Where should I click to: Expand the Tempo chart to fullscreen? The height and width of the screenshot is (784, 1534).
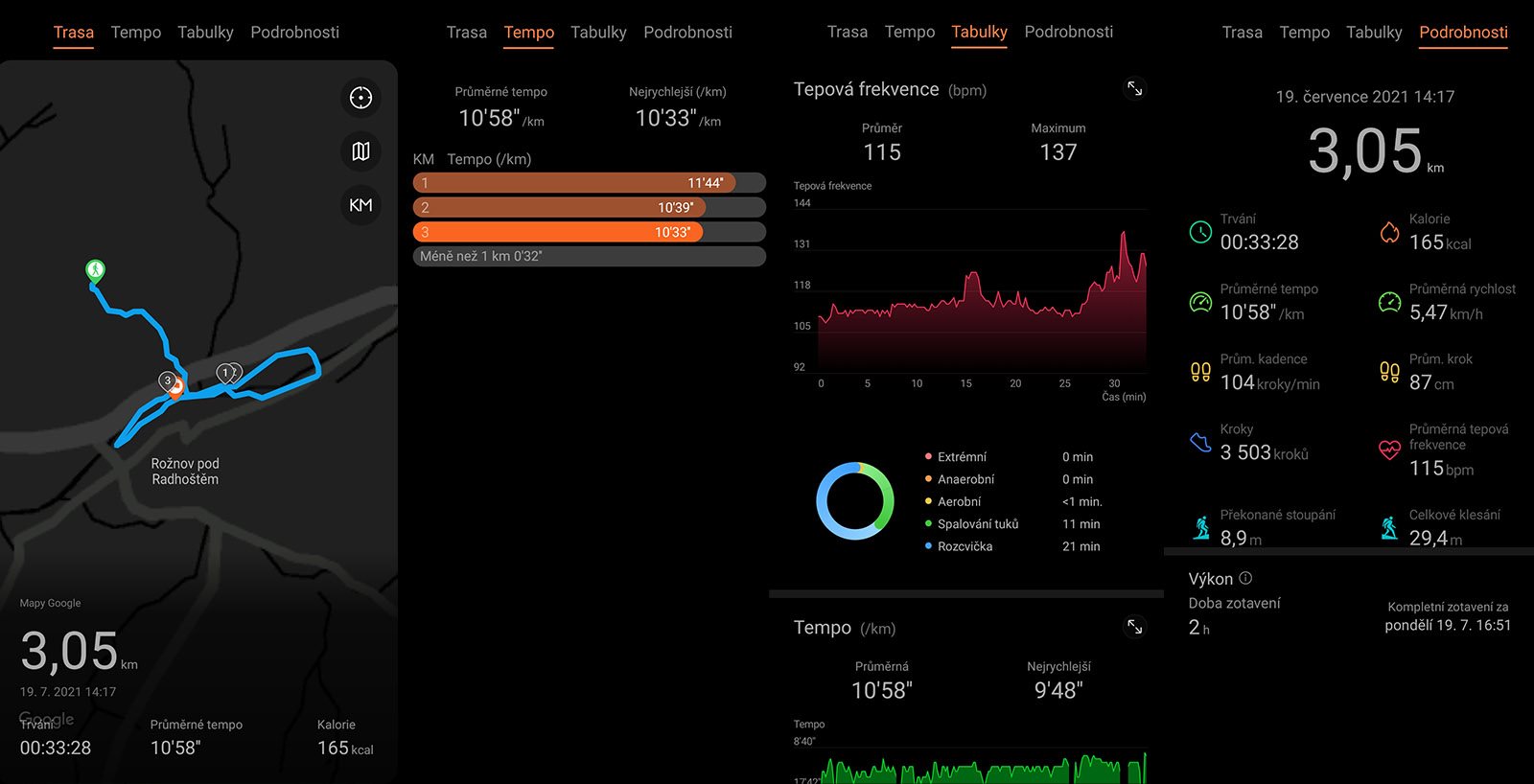(x=1134, y=627)
